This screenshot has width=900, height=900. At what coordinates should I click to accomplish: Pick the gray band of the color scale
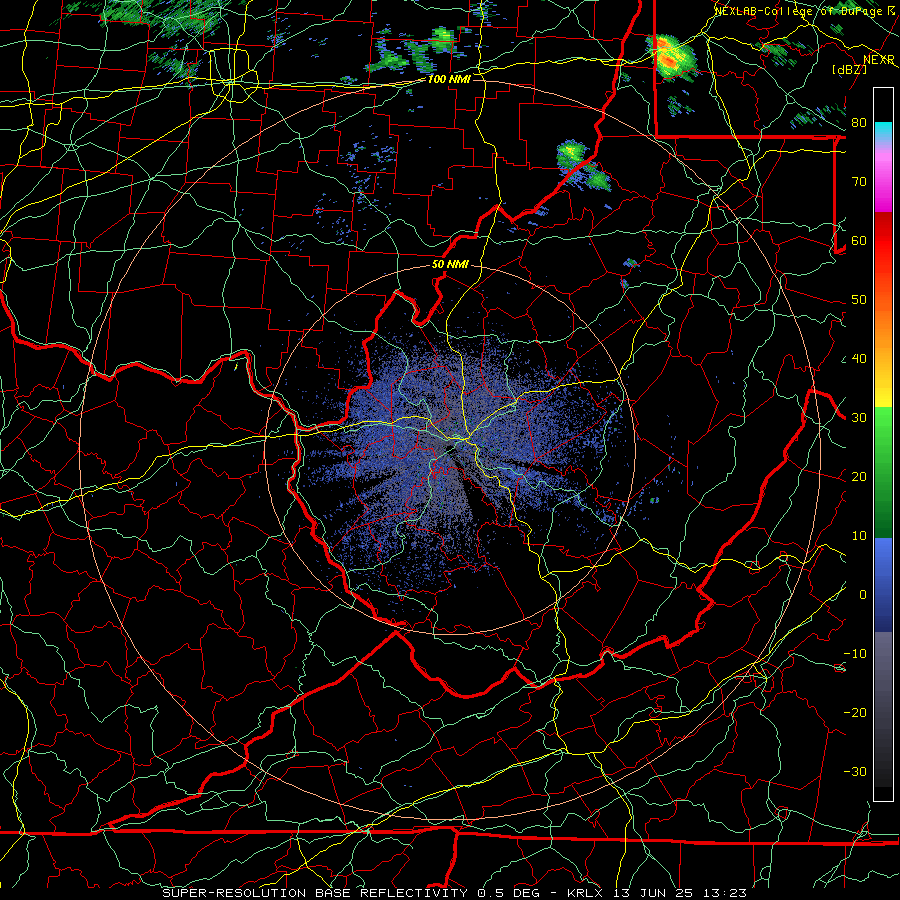(883, 709)
